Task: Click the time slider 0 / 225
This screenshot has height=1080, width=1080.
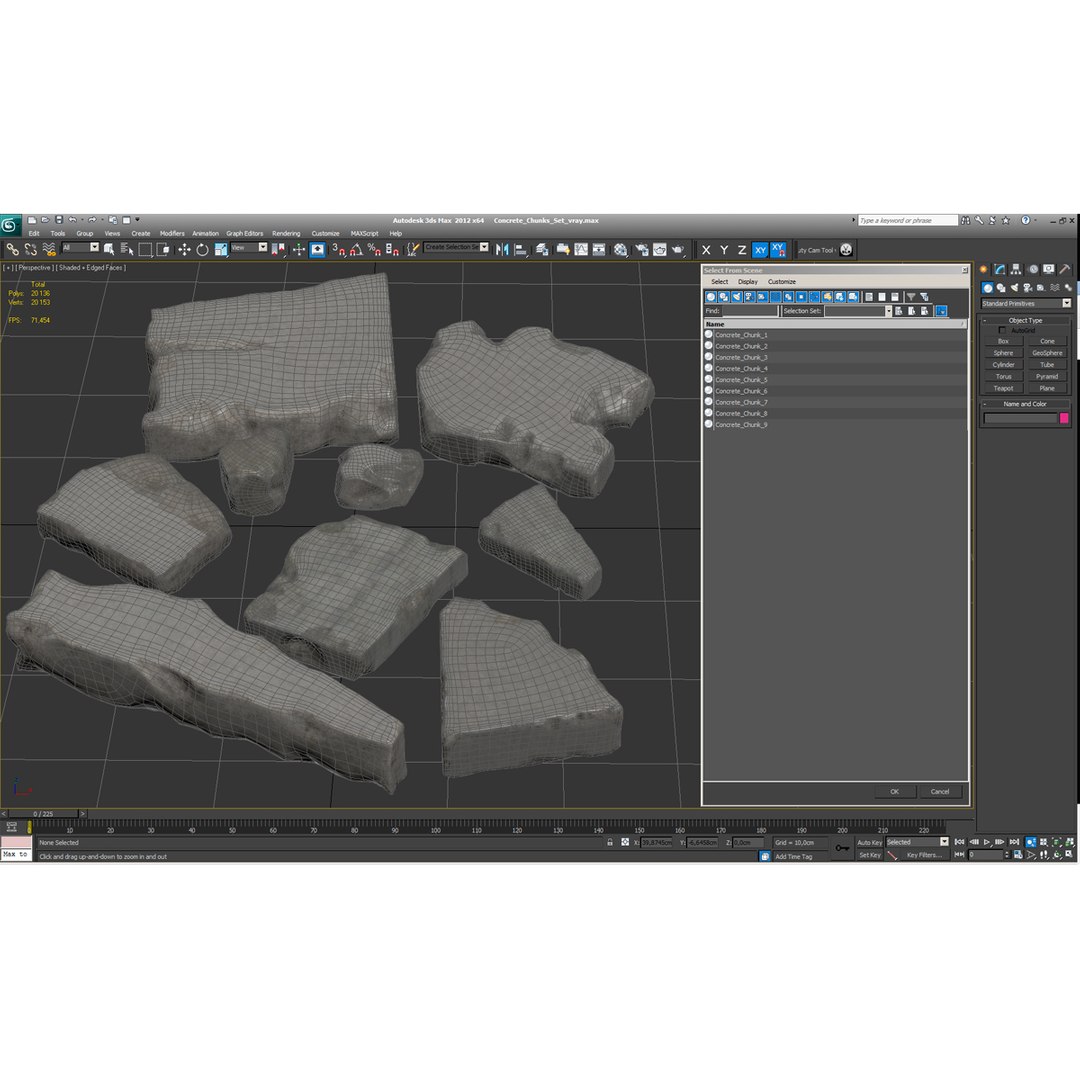Action: 43,814
